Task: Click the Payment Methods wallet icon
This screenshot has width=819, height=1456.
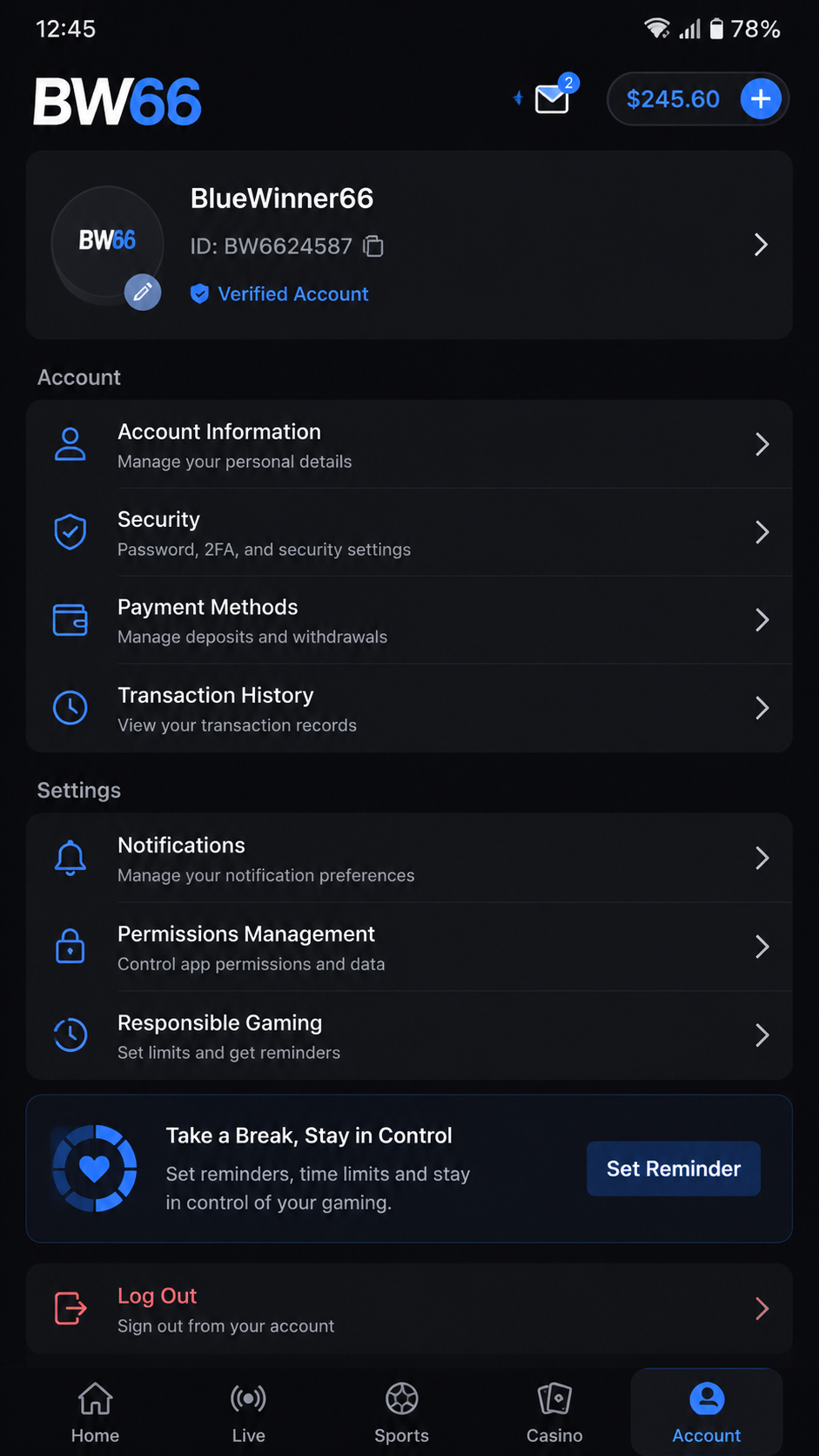Action: coord(70,620)
